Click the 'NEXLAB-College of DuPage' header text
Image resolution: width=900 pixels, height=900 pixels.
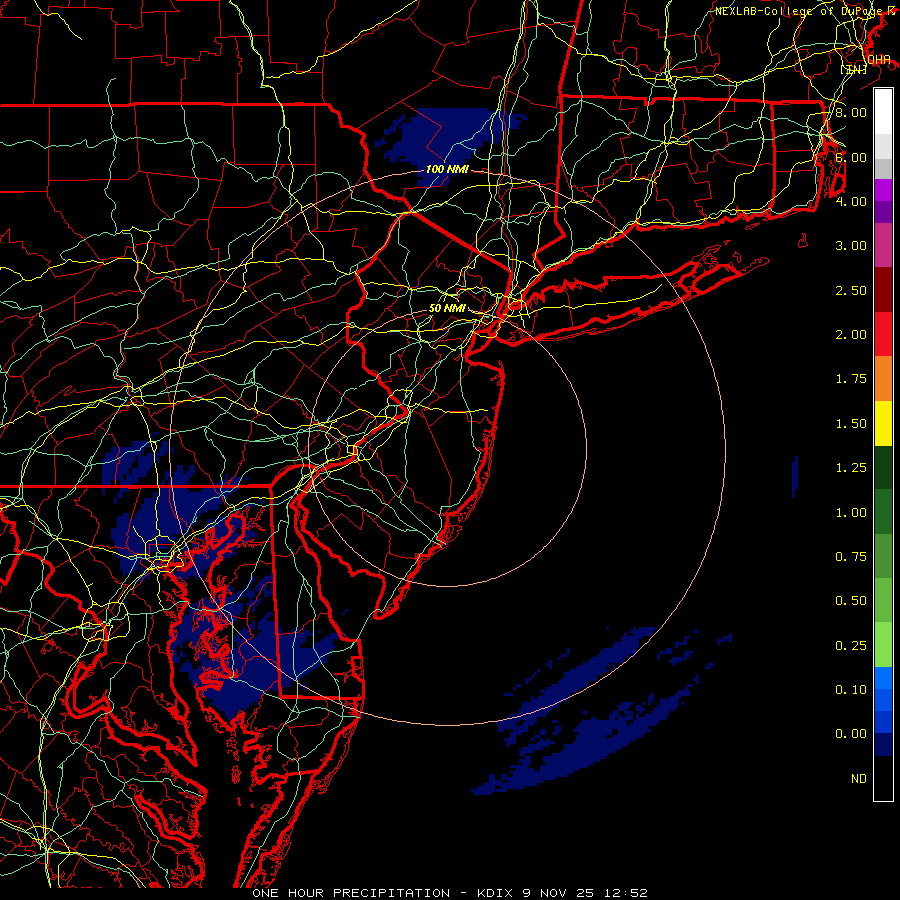(x=800, y=11)
